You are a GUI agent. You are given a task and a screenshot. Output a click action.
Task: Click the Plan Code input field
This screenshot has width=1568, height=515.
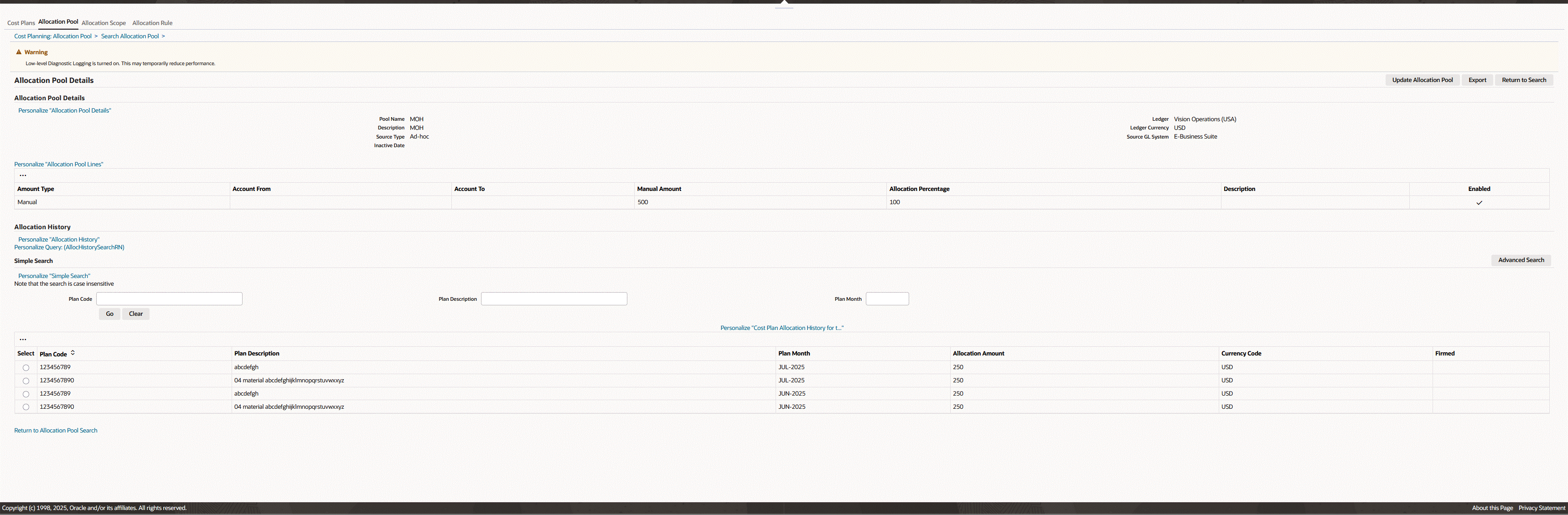pos(169,299)
